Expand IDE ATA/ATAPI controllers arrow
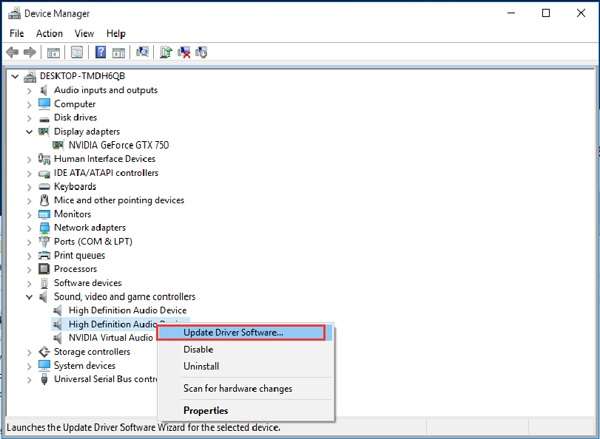 tap(29, 173)
